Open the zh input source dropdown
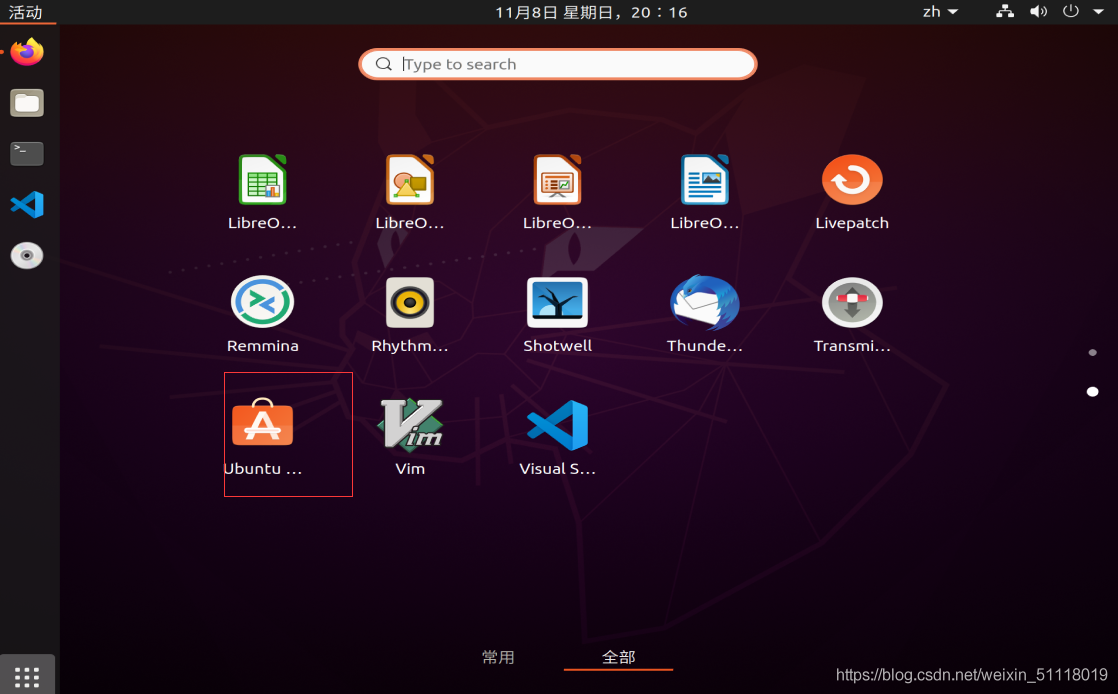The height and width of the screenshot is (694, 1118). click(940, 11)
